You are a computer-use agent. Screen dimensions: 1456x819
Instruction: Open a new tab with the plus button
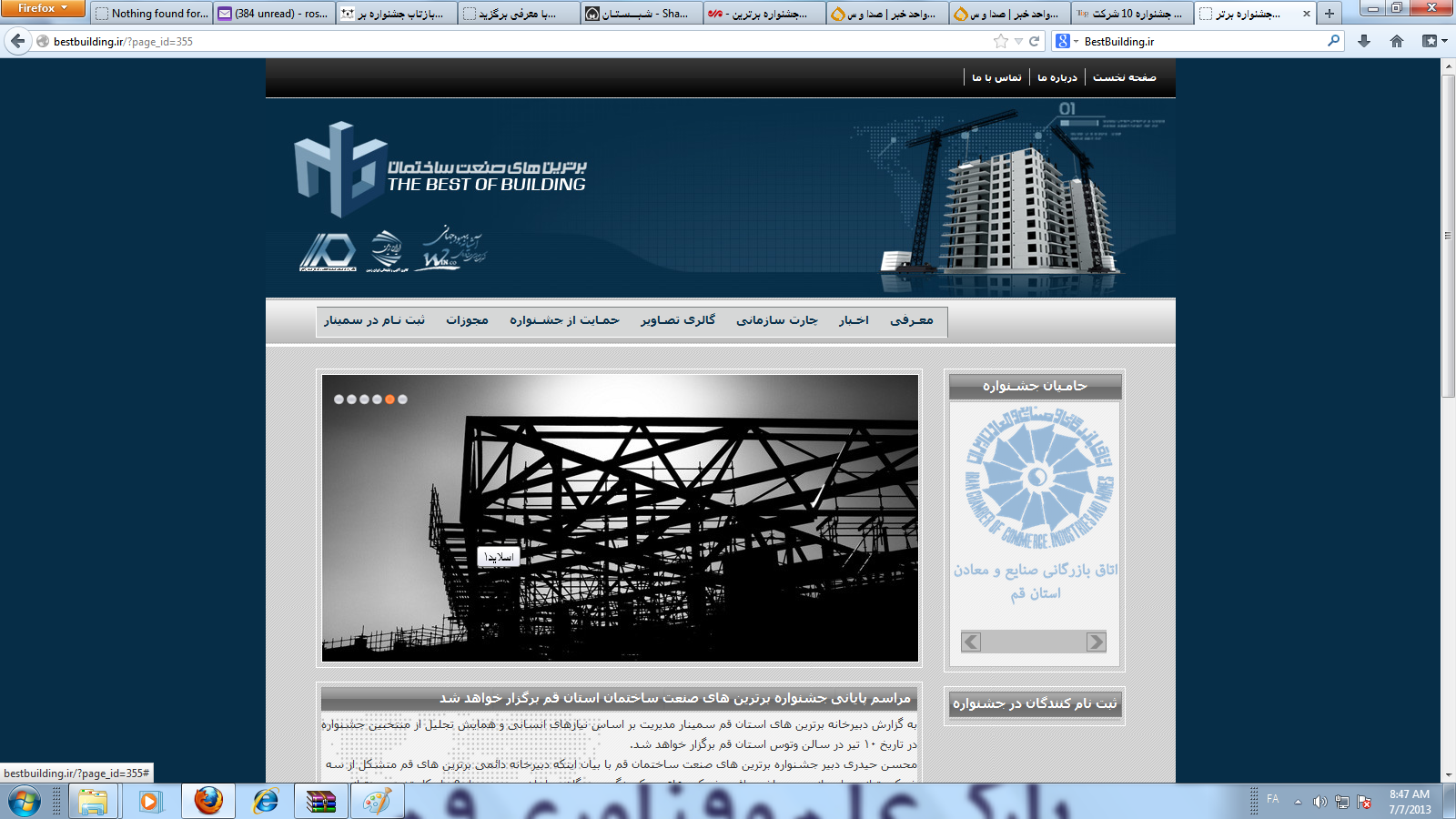(1330, 14)
